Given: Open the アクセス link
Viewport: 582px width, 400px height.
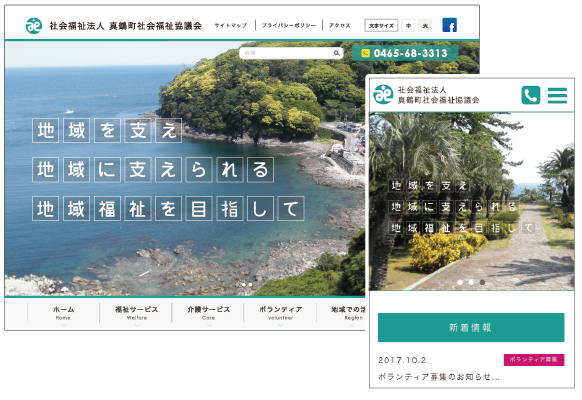Looking at the screenshot, I should (x=339, y=25).
